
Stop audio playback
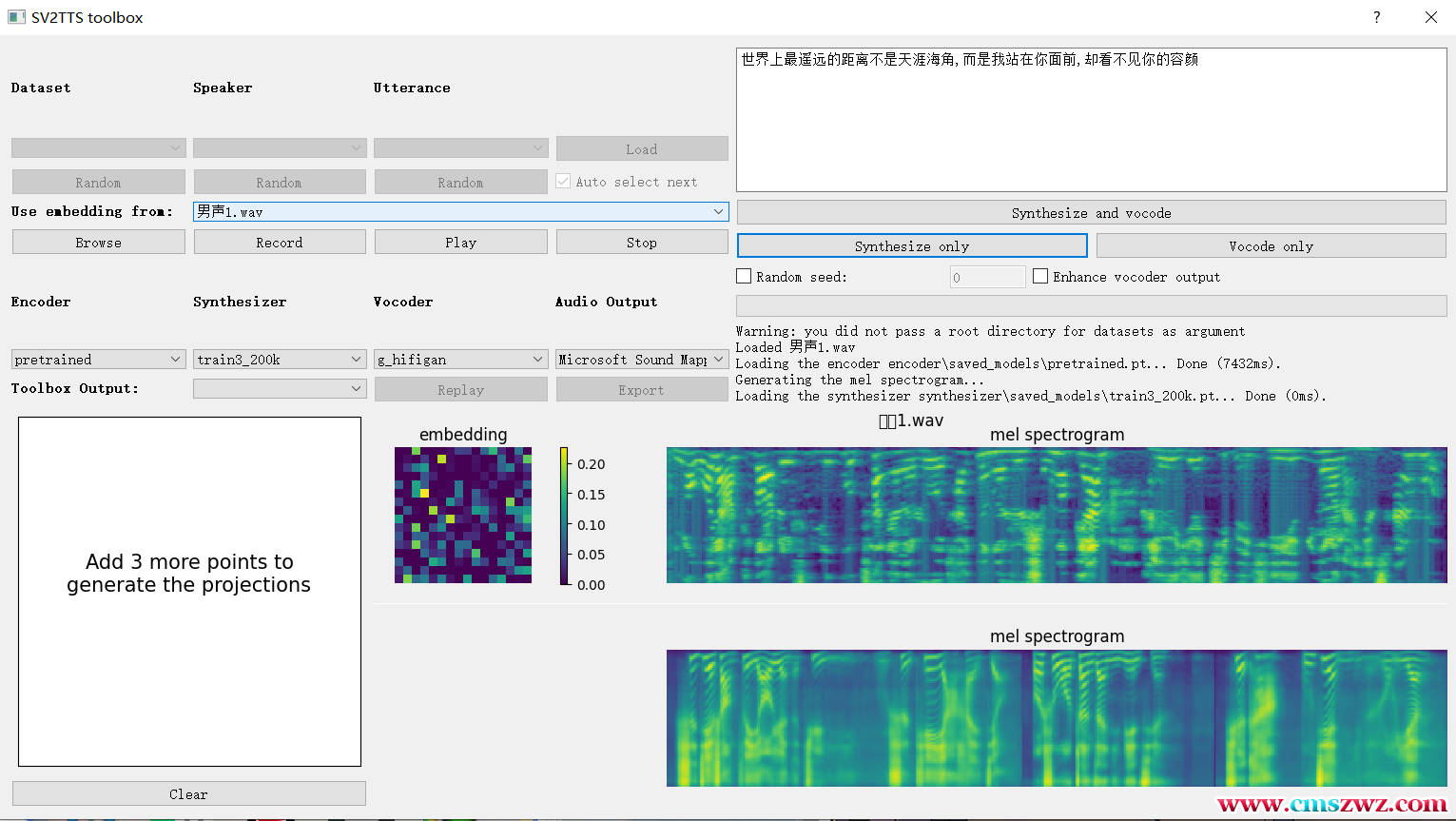tap(641, 243)
